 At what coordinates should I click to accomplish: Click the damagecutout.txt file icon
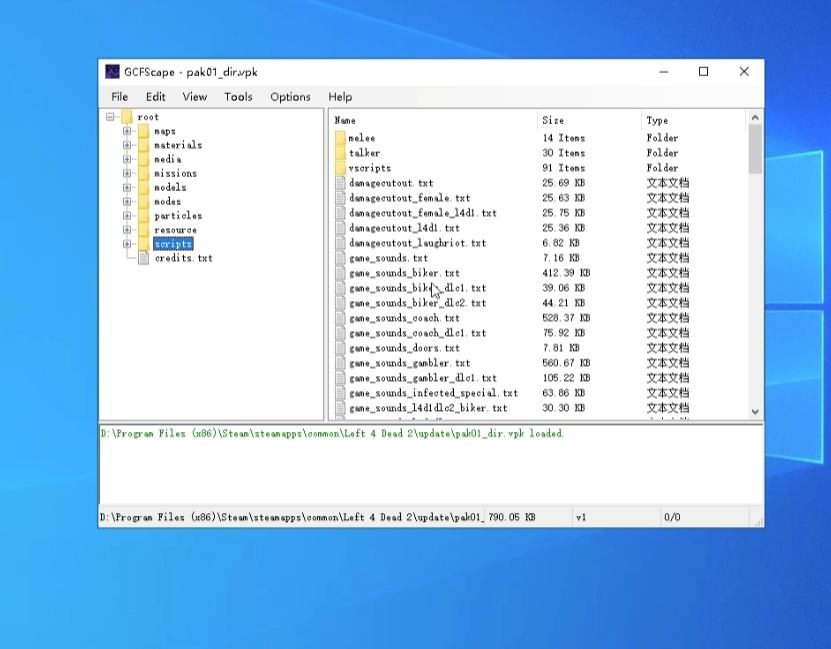340,183
